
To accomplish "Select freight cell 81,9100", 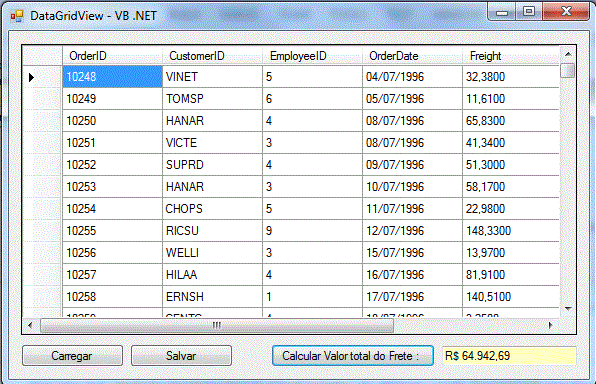I will coord(511,275).
